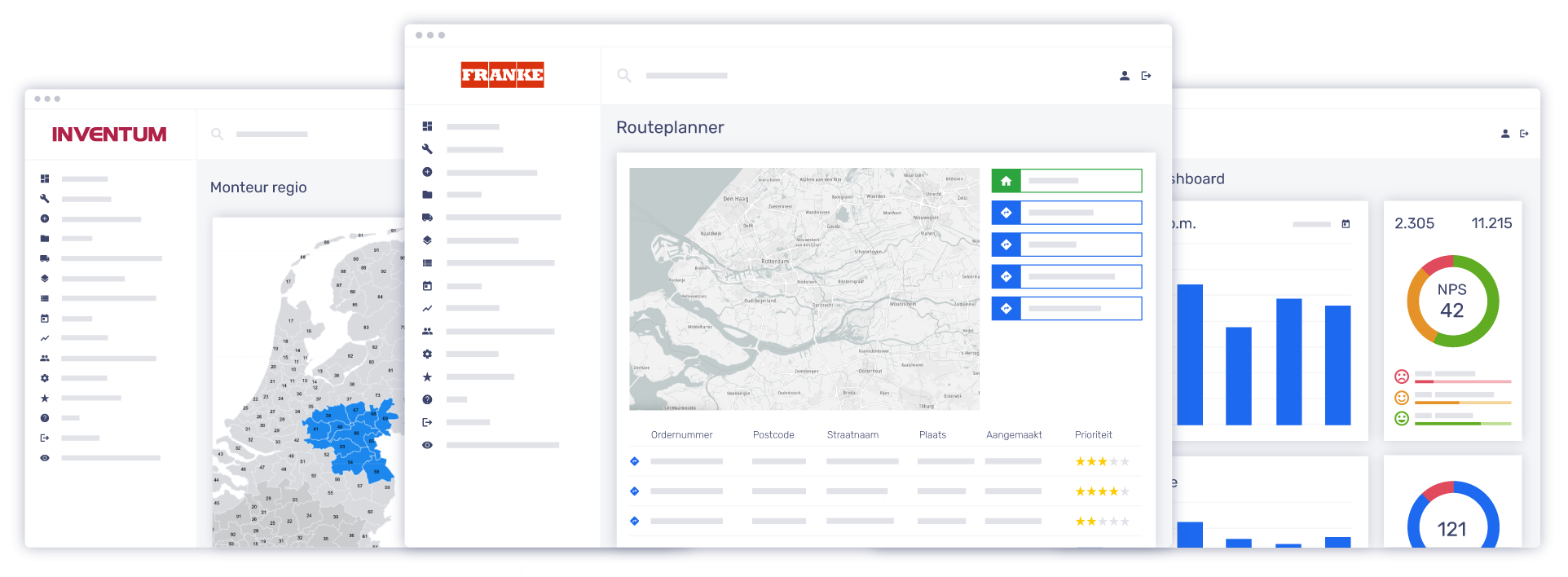Click the Rotterdam route map
This screenshot has height=577, width=1568.
click(804, 288)
